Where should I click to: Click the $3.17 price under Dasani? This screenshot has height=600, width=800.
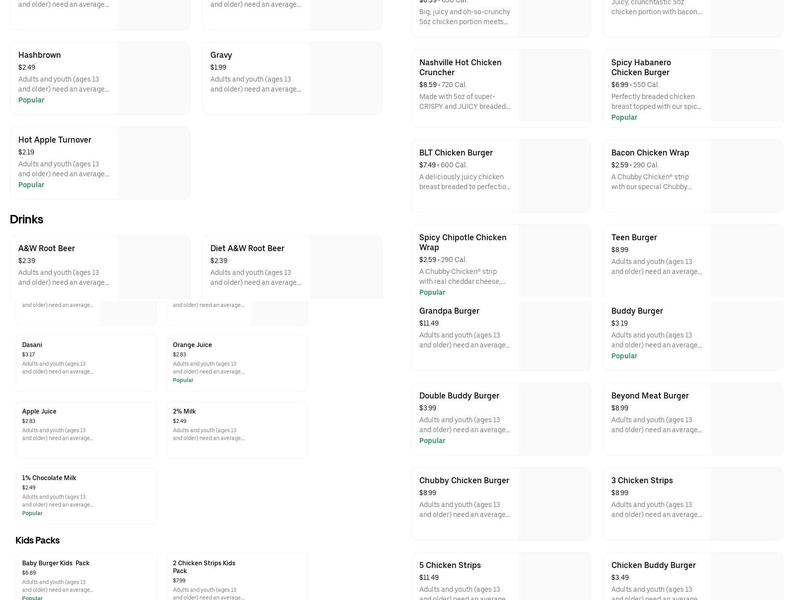[x=29, y=355]
